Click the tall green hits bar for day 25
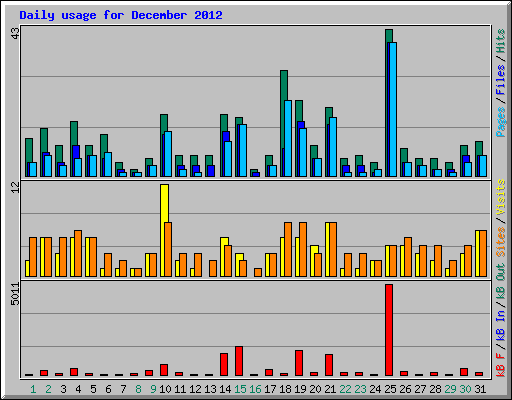The image size is (512, 400). (388, 103)
